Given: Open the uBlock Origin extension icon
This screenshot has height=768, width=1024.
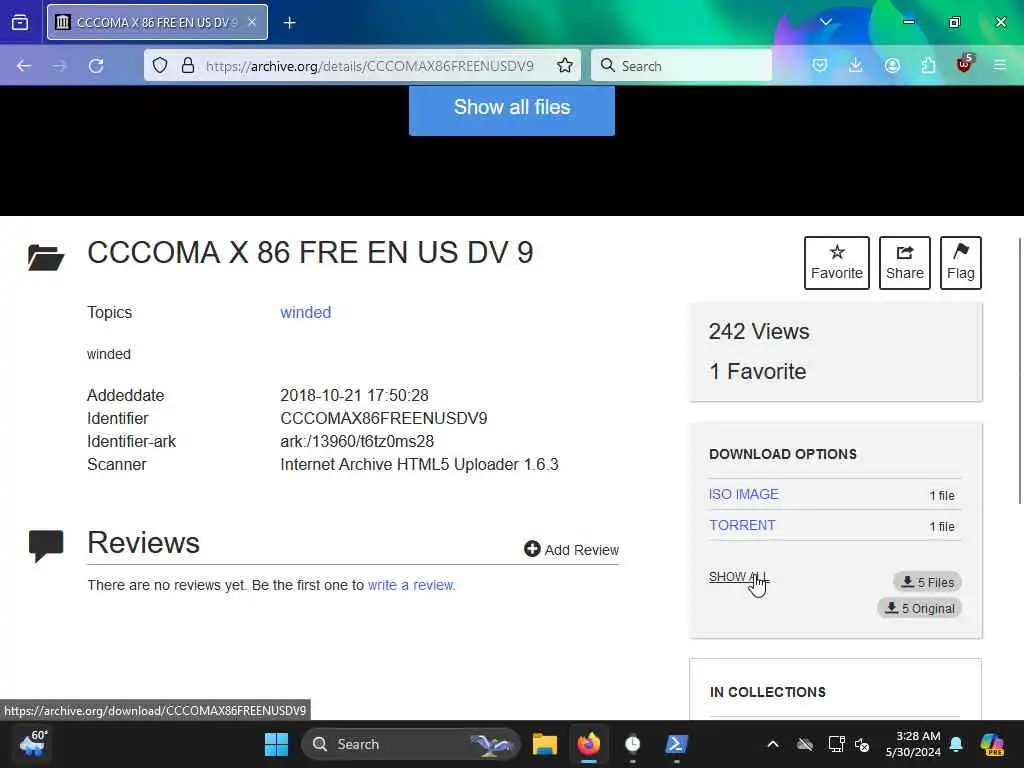Looking at the screenshot, I should (965, 64).
